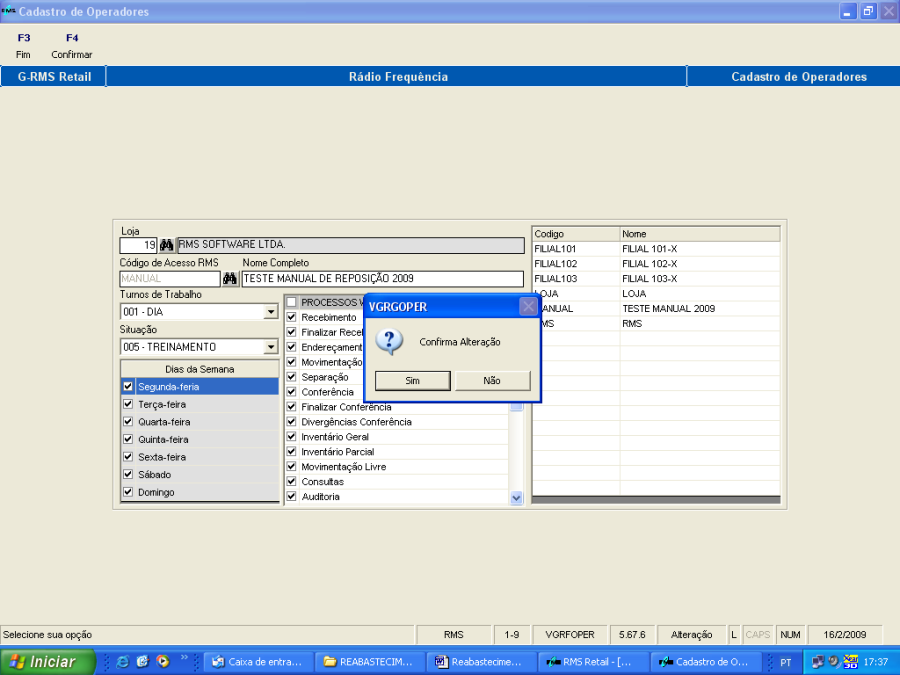Uncheck the Recebimento process checkbox
This screenshot has width=900, height=675.
click(x=292, y=317)
